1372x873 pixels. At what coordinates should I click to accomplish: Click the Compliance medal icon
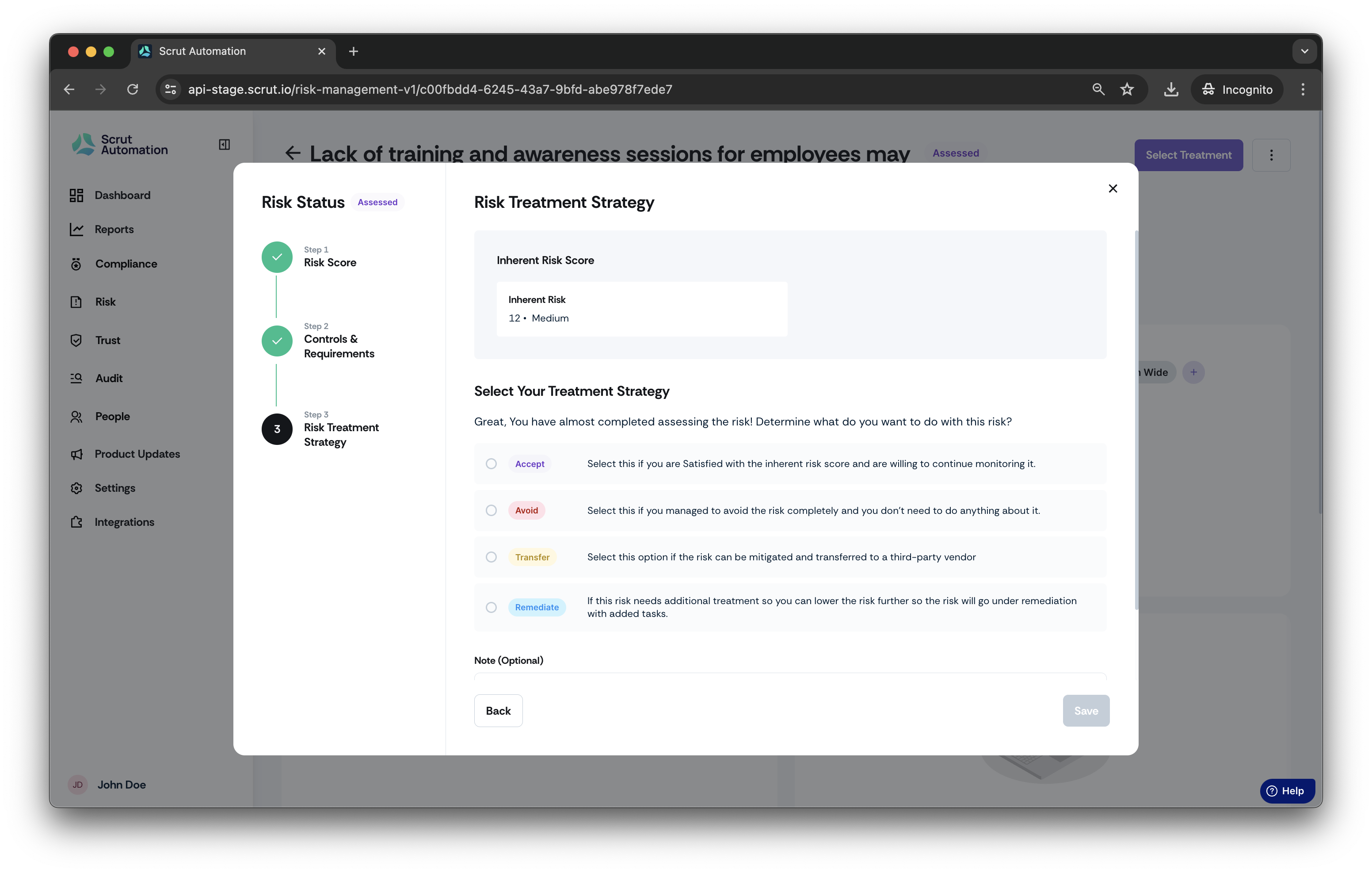coord(76,264)
